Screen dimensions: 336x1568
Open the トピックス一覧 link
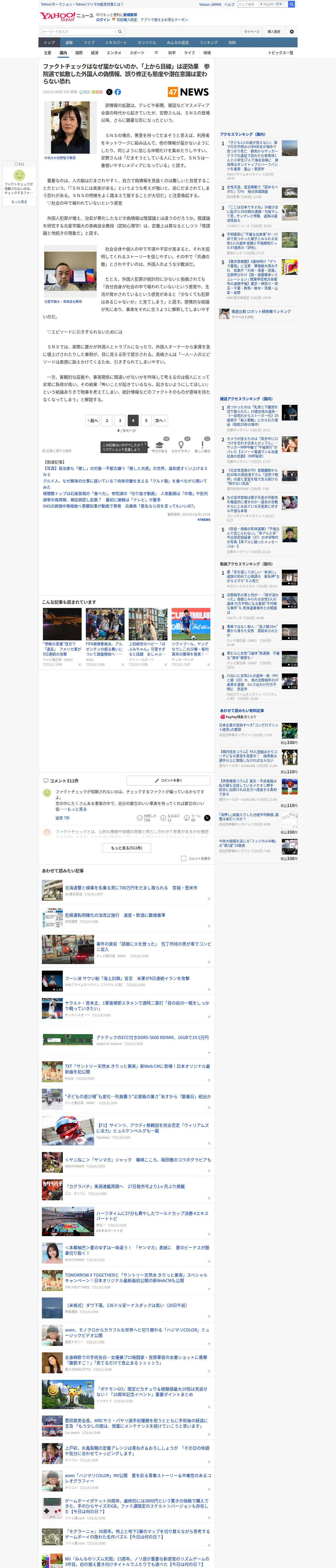coord(281,53)
